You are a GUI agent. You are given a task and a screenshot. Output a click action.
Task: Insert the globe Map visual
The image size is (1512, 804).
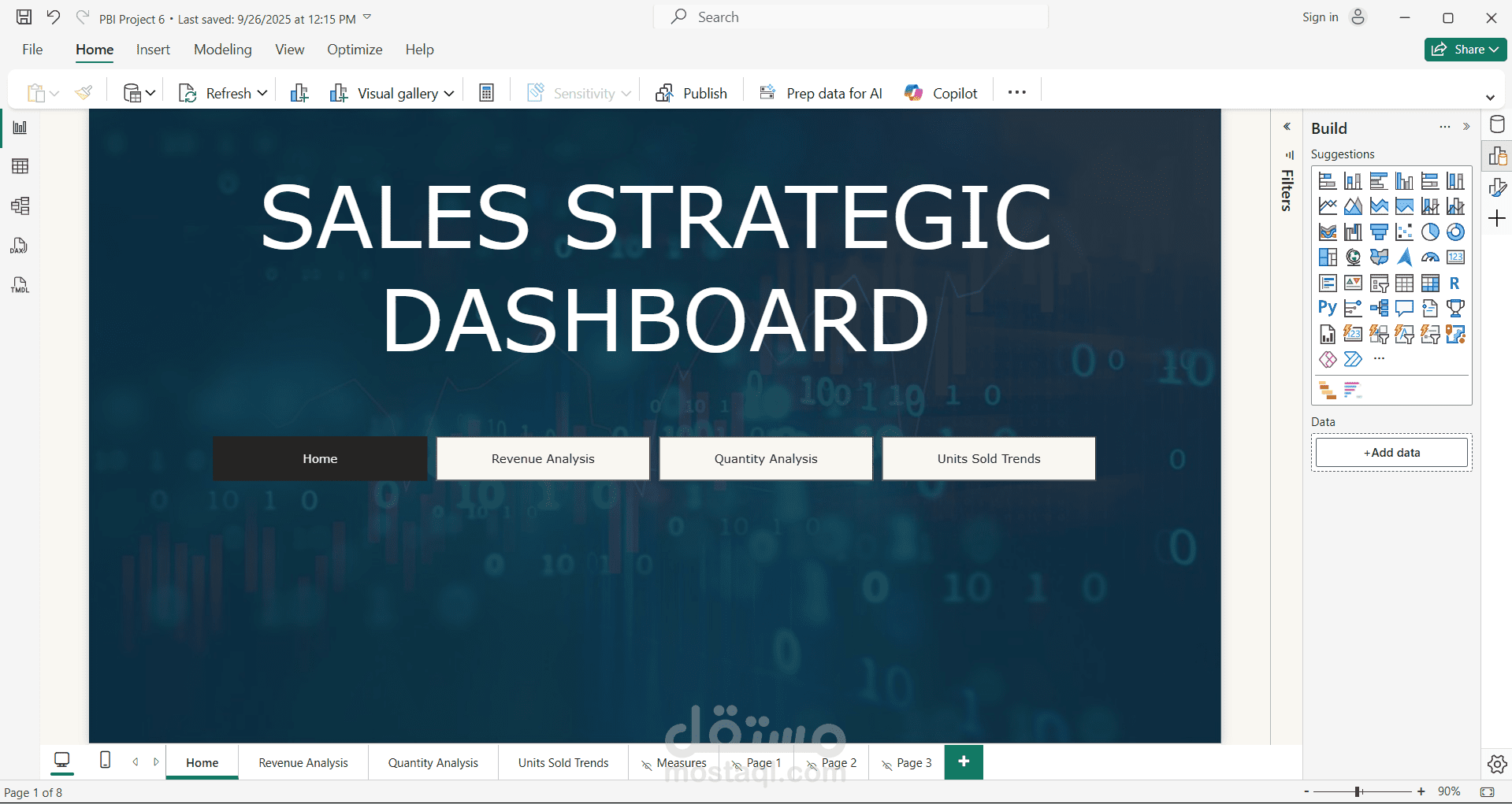coord(1353,258)
